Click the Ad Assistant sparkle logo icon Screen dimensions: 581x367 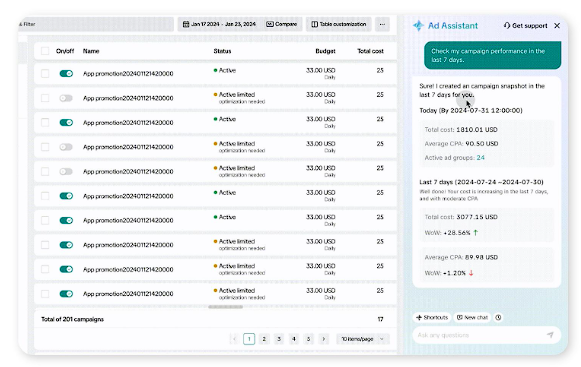(x=418, y=26)
